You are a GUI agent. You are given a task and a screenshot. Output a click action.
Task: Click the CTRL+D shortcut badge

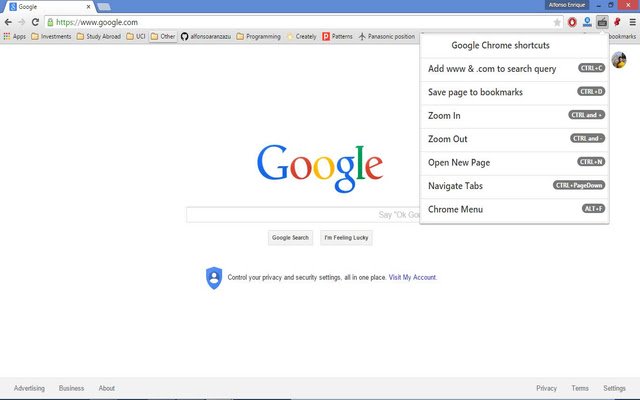[591, 91]
